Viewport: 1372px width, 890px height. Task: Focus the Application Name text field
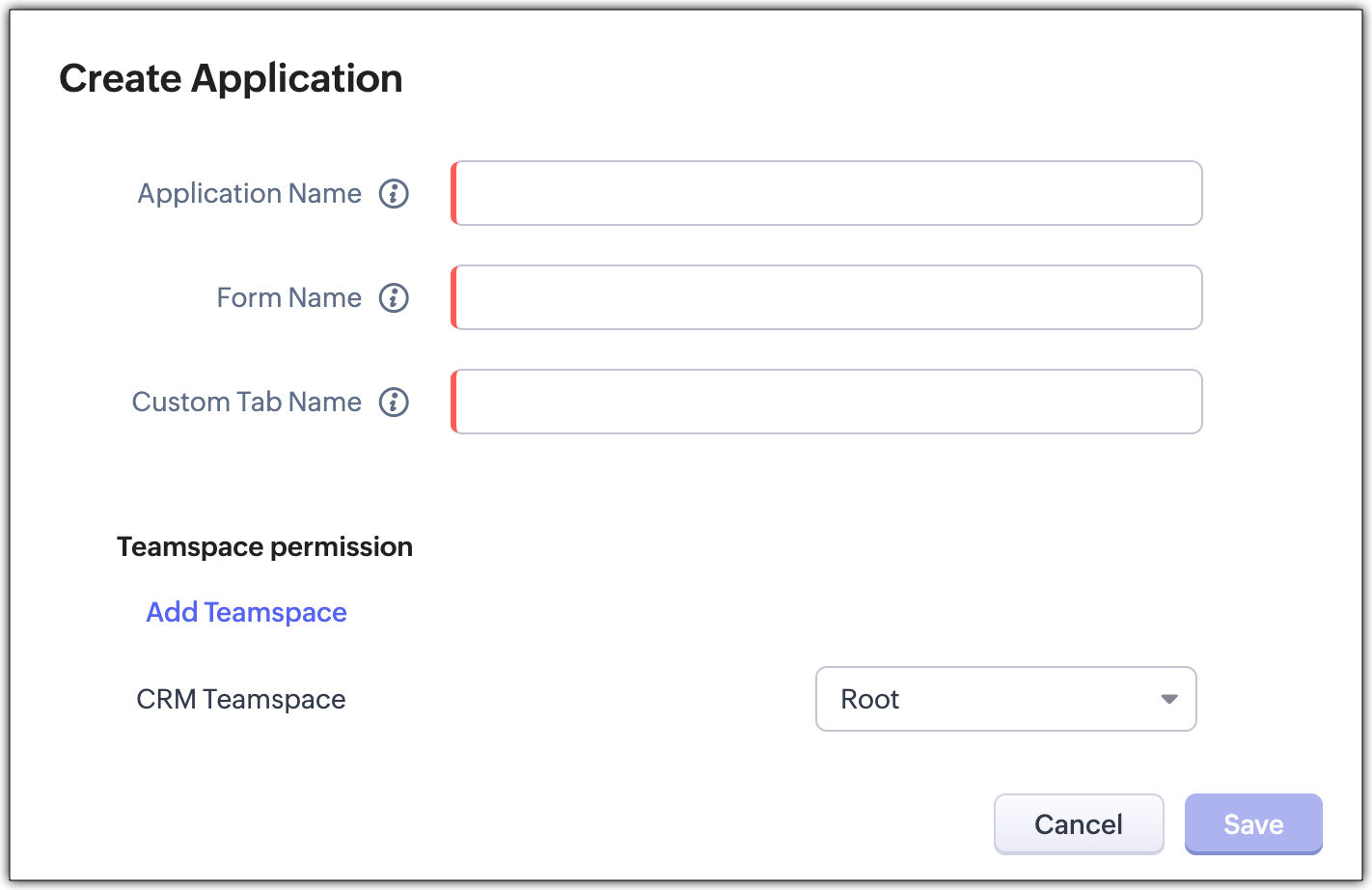point(828,193)
